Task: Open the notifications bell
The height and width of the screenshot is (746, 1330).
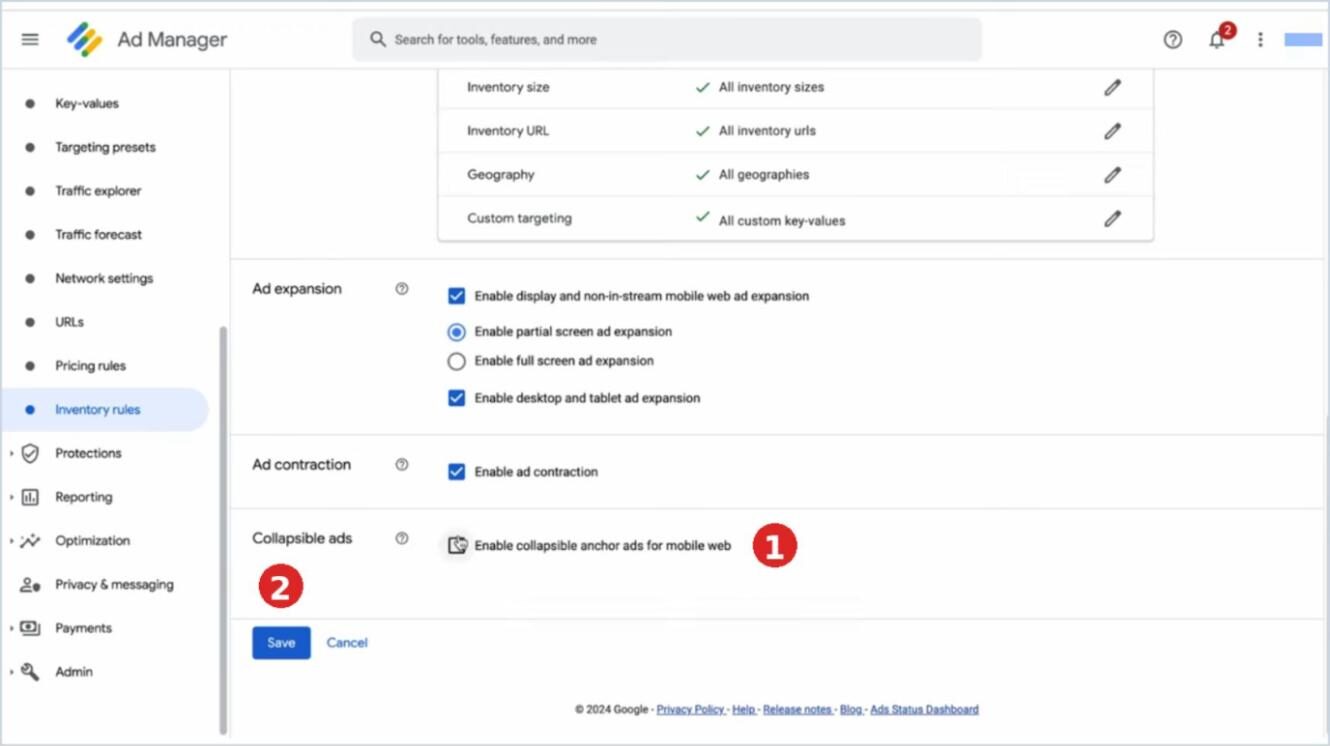Action: (1217, 40)
